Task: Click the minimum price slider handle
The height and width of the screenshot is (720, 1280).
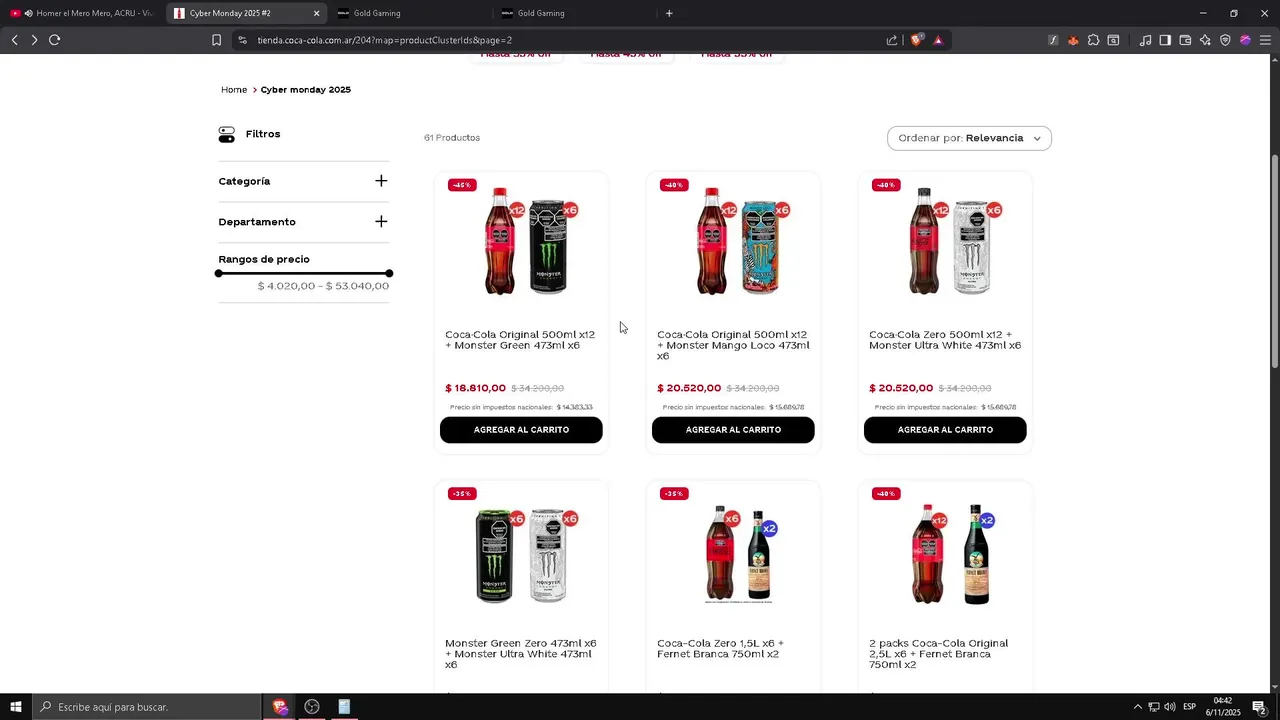Action: [x=219, y=273]
